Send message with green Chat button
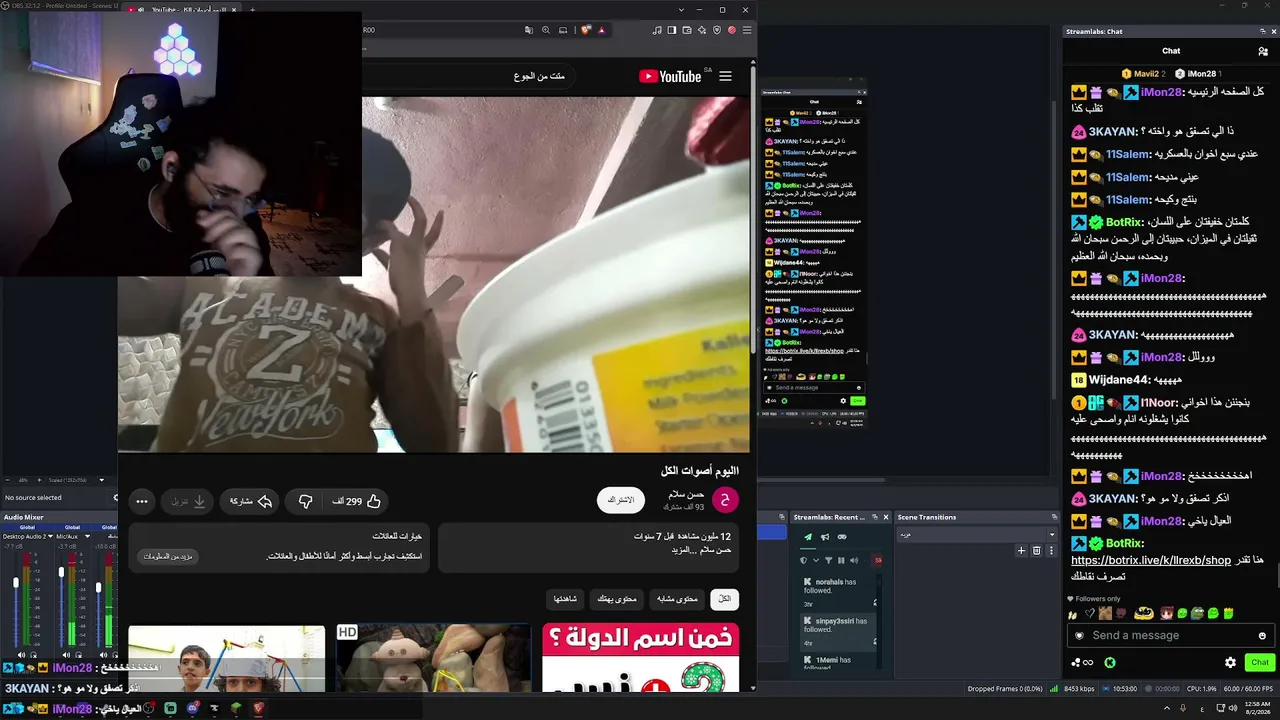The height and width of the screenshot is (720, 1280). [1259, 662]
